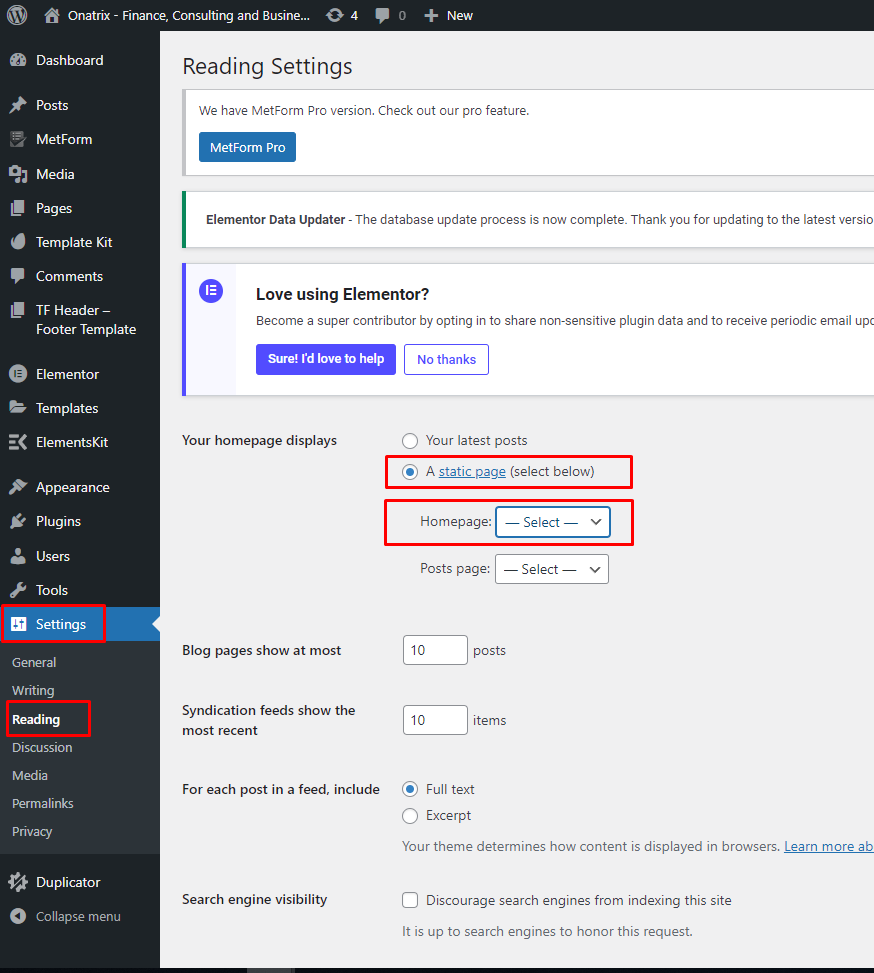This screenshot has height=973, width=874.
Task: Click the Duplicator gear icon
Action: [18, 882]
